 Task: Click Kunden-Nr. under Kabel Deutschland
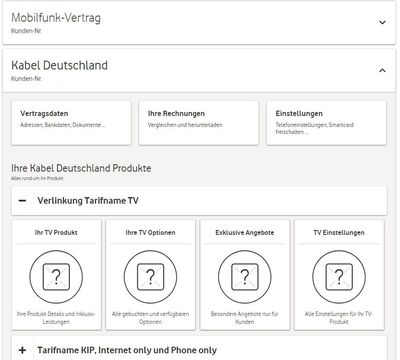point(26,79)
